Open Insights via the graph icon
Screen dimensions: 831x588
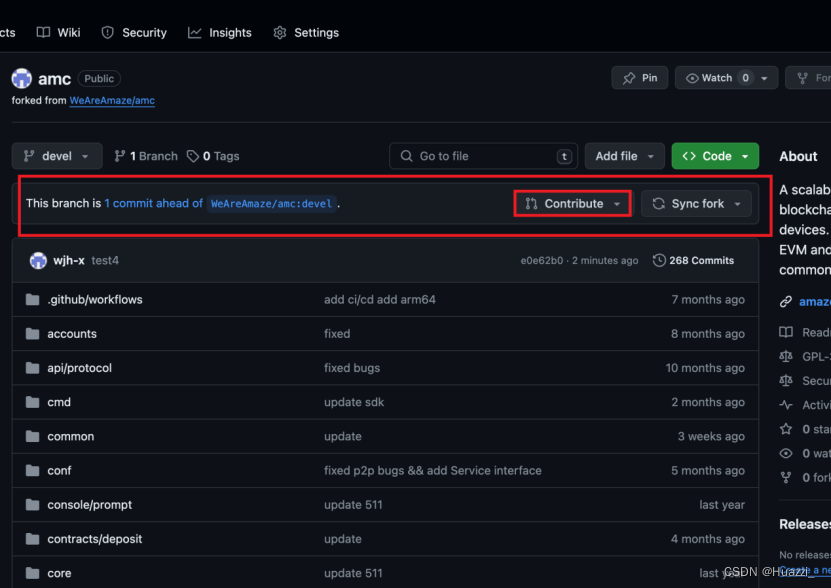(193, 32)
